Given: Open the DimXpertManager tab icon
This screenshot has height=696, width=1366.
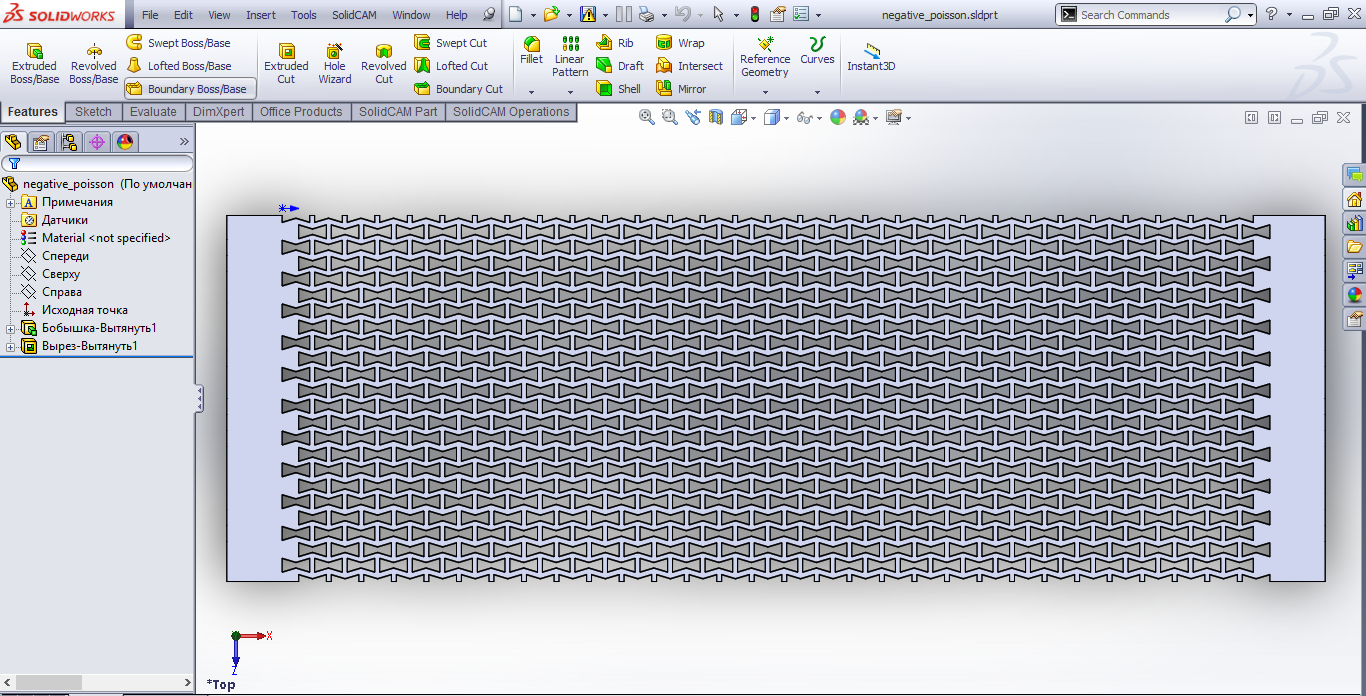Looking at the screenshot, I should pyautogui.click(x=97, y=142).
